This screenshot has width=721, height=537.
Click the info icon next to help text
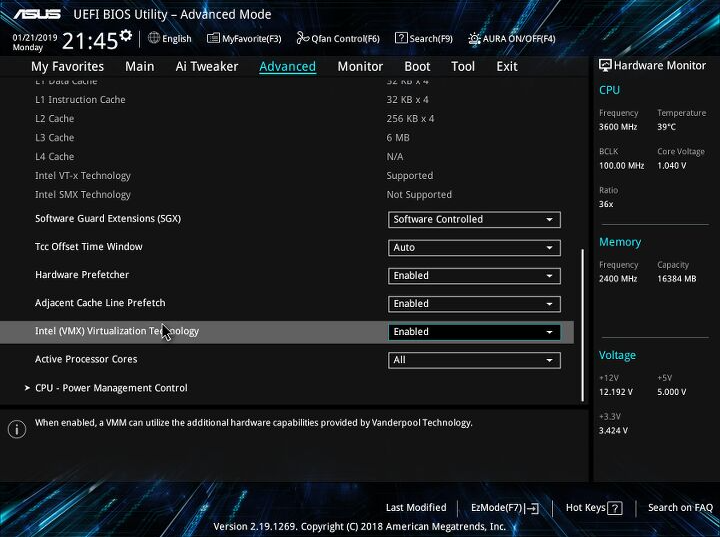[17, 429]
